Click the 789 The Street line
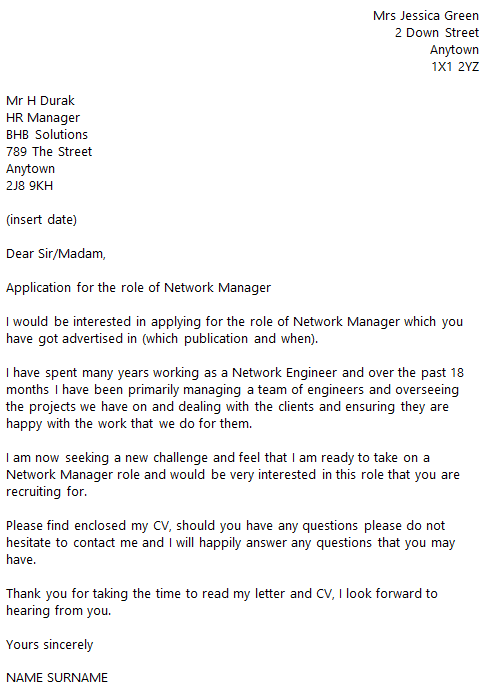The height and width of the screenshot is (693, 485). [49, 152]
